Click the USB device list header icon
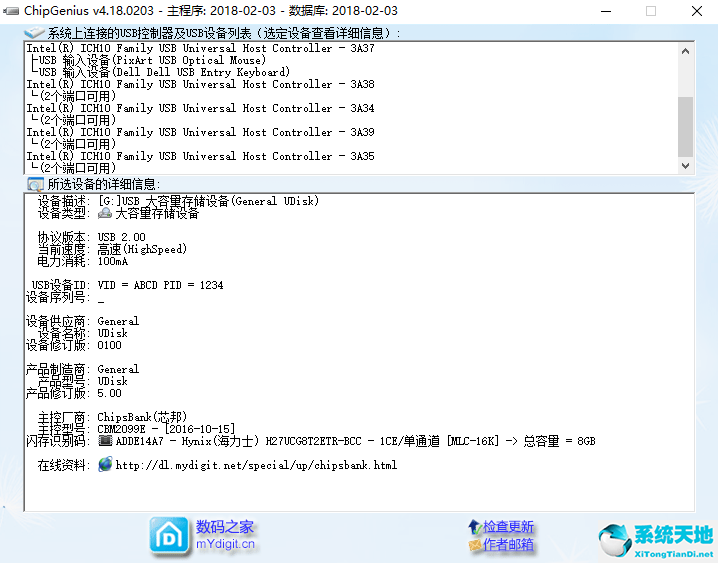Image resolution: width=718 pixels, height=563 pixels. (x=34, y=32)
